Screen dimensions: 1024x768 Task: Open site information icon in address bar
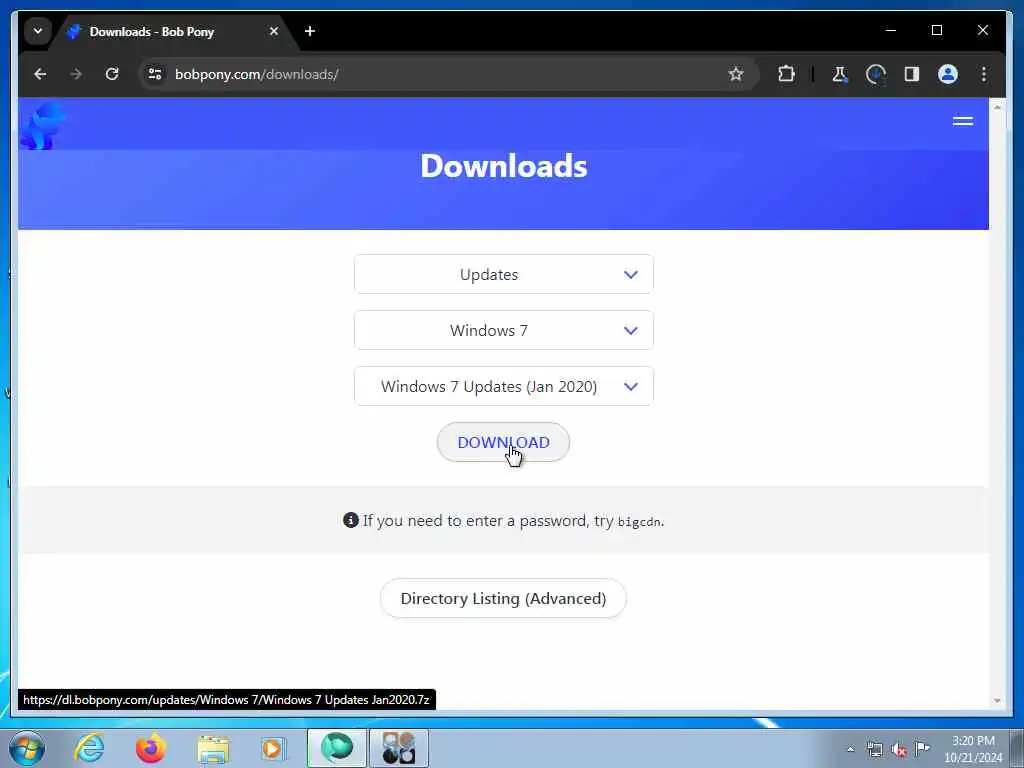(155, 74)
